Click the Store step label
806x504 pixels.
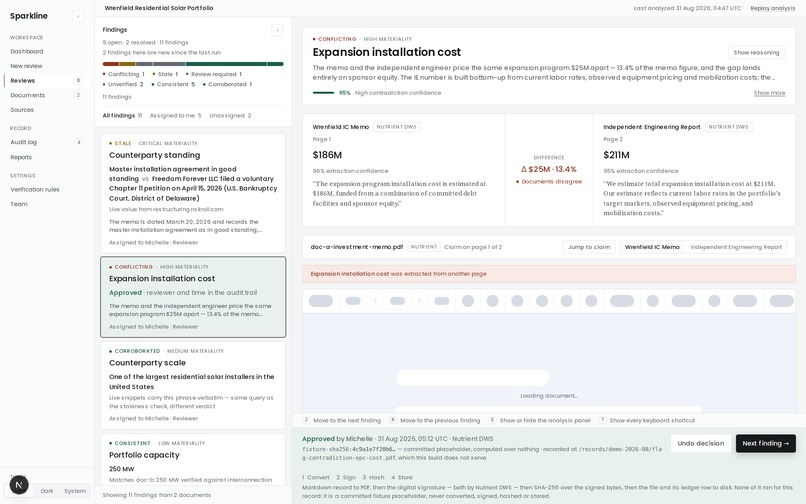pyautogui.click(x=401, y=477)
